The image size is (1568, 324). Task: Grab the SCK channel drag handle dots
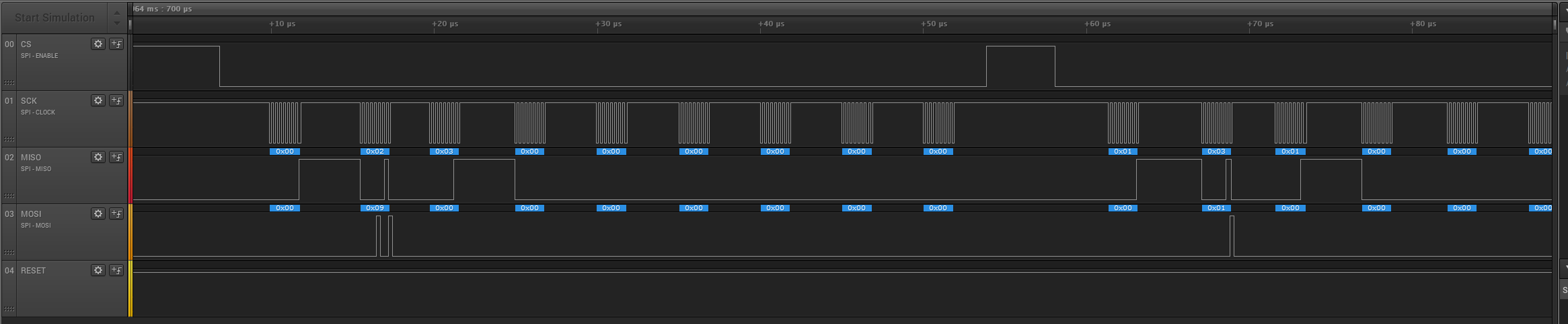[9, 139]
